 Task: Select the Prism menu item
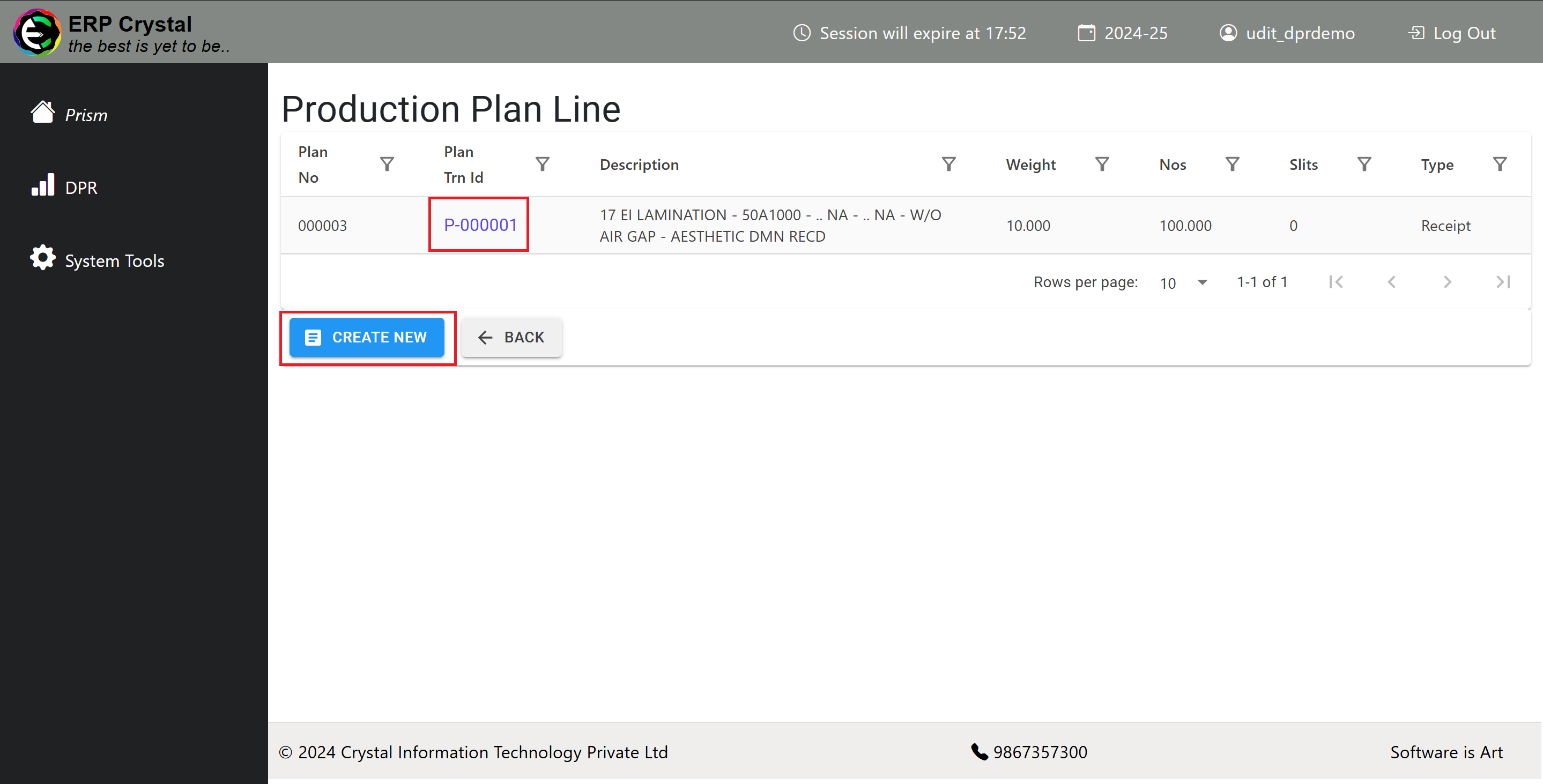84,115
